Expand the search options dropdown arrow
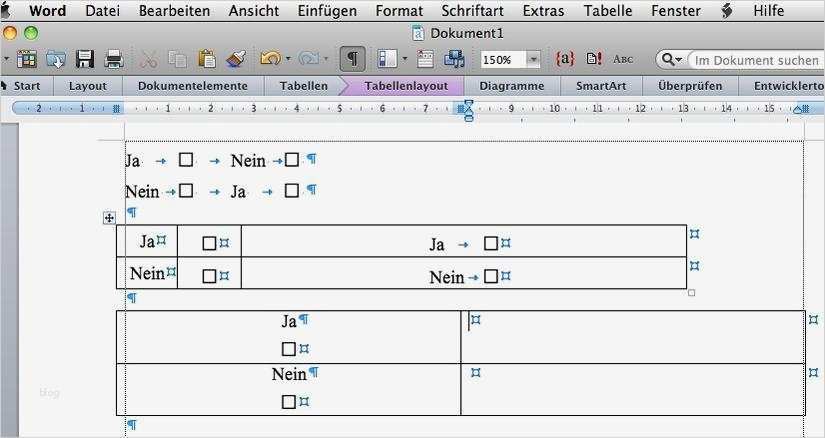The height and width of the screenshot is (438, 825). point(678,60)
